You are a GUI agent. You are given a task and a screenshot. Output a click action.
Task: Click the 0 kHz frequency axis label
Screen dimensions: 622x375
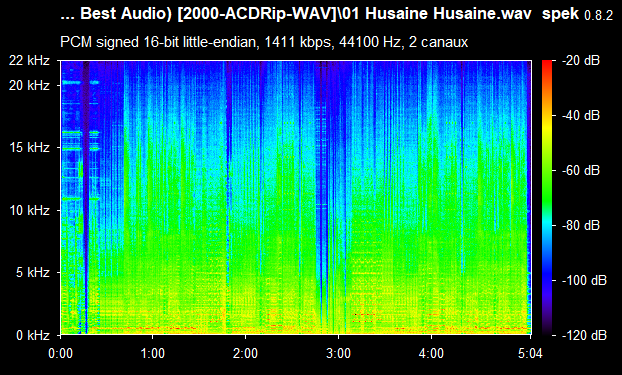(x=33, y=335)
